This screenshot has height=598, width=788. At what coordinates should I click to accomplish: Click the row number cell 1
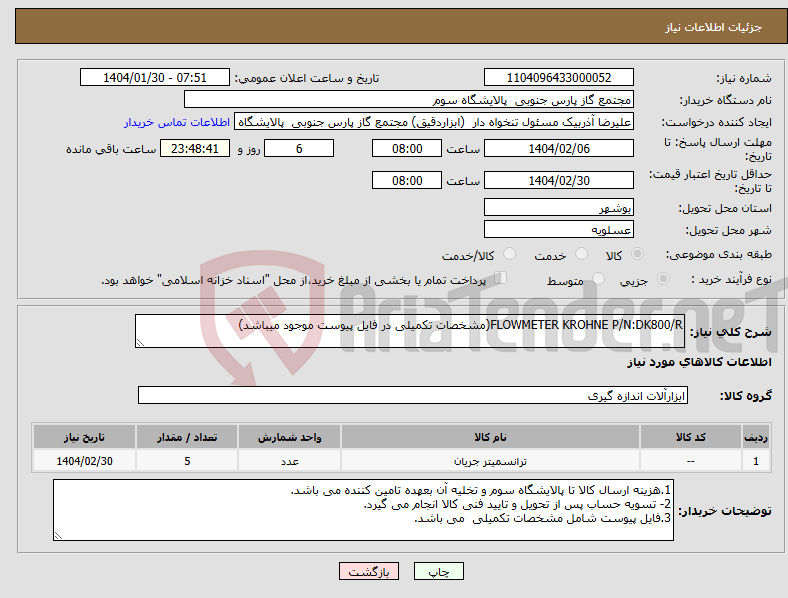pos(756,461)
